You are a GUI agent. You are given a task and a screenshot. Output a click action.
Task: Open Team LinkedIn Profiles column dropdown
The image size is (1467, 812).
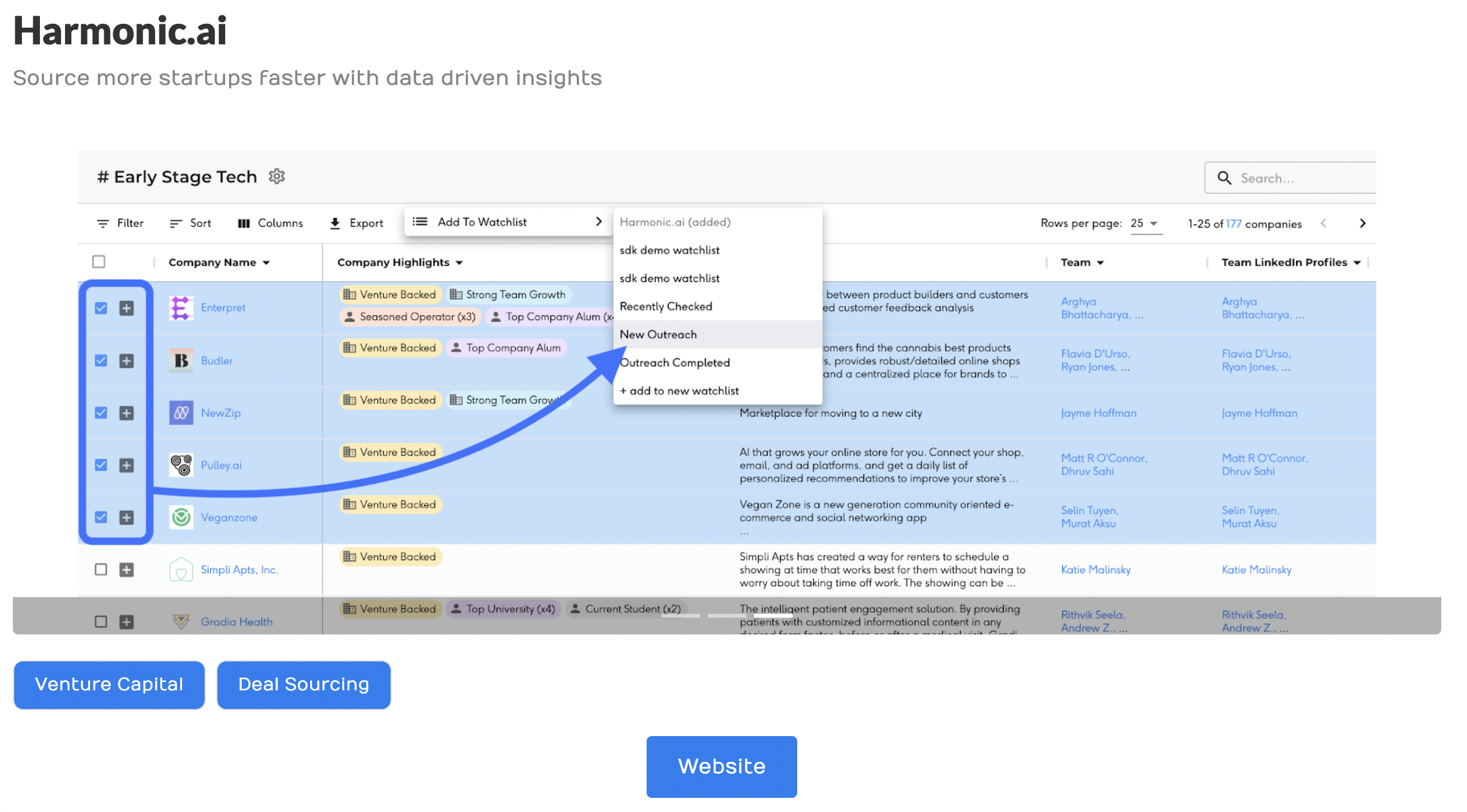click(1357, 263)
